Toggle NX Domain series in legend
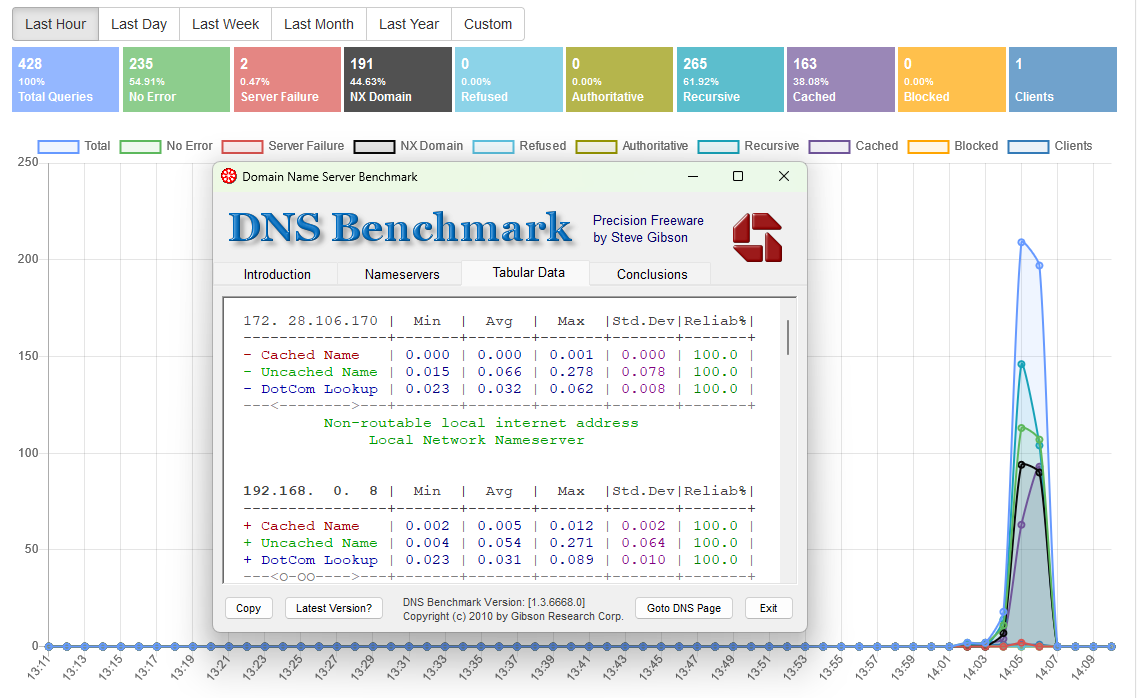The width and height of the screenshot is (1144, 698). [x=408, y=146]
